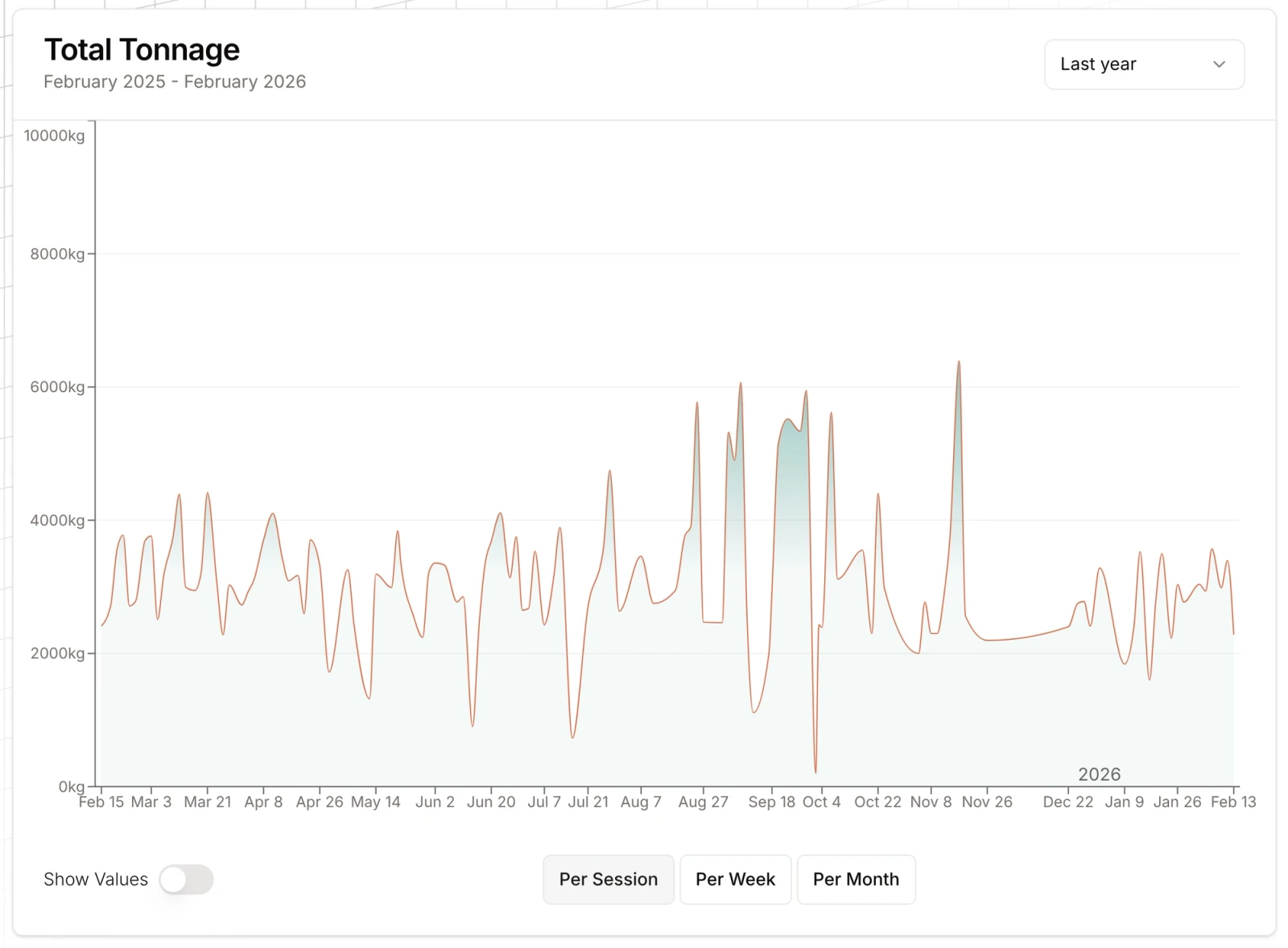Click the Jun 2 date label
The width and height of the screenshot is (1288, 948).
[x=435, y=802]
